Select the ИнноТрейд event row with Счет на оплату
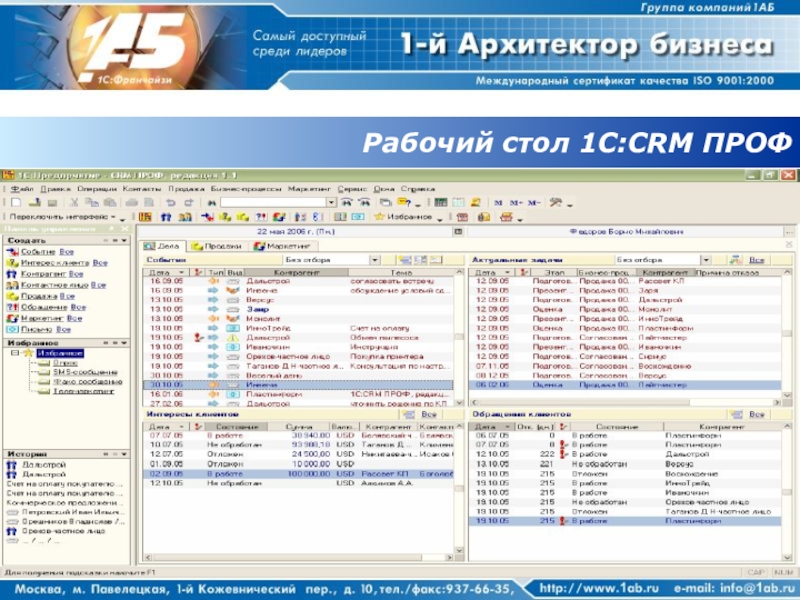This screenshot has height=600, width=800. pos(298,328)
